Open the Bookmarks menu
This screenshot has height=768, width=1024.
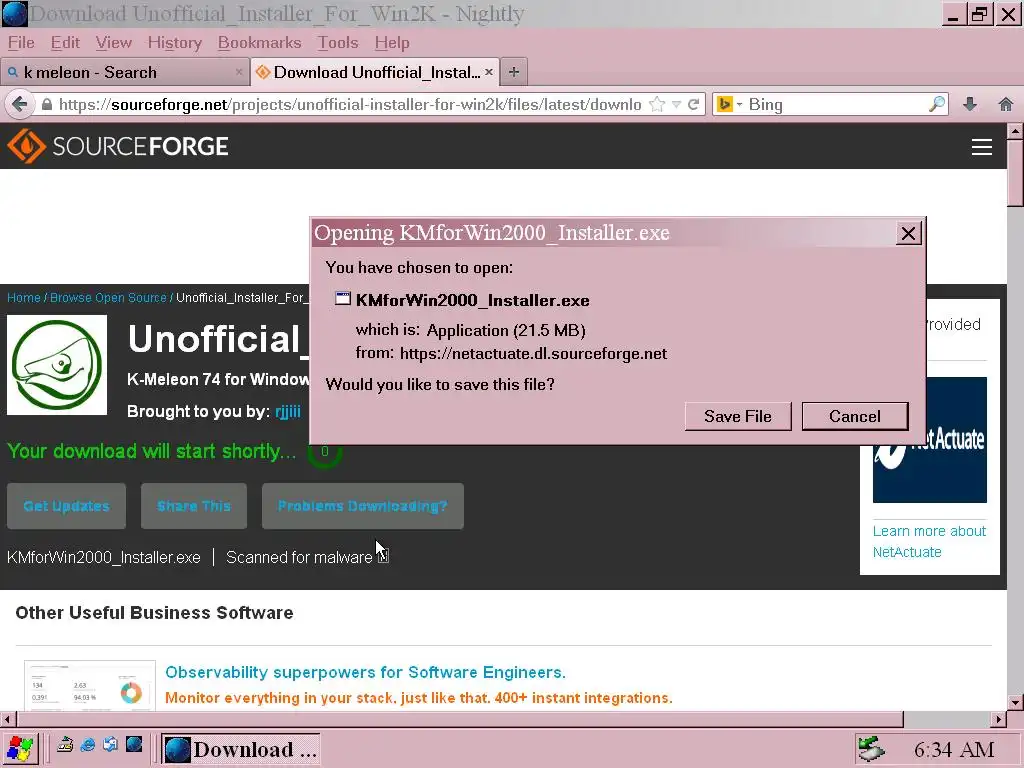tap(259, 42)
